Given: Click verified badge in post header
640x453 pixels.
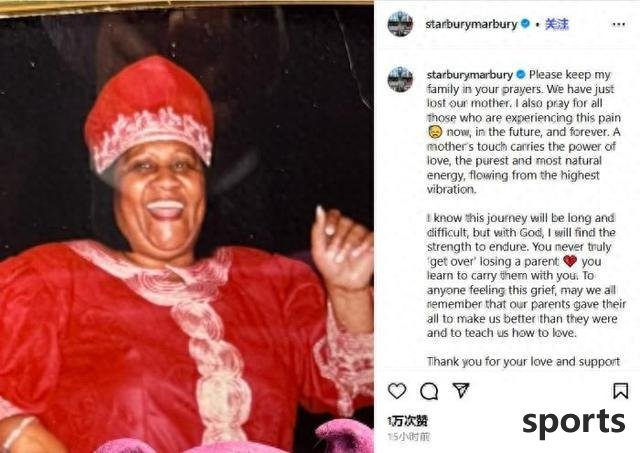Looking at the screenshot, I should (525, 24).
